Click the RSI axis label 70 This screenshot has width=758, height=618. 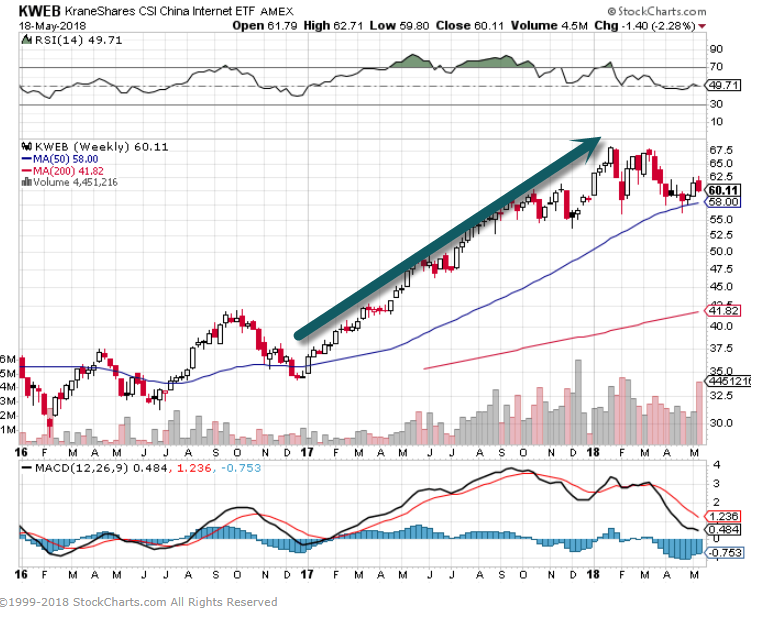point(716,67)
